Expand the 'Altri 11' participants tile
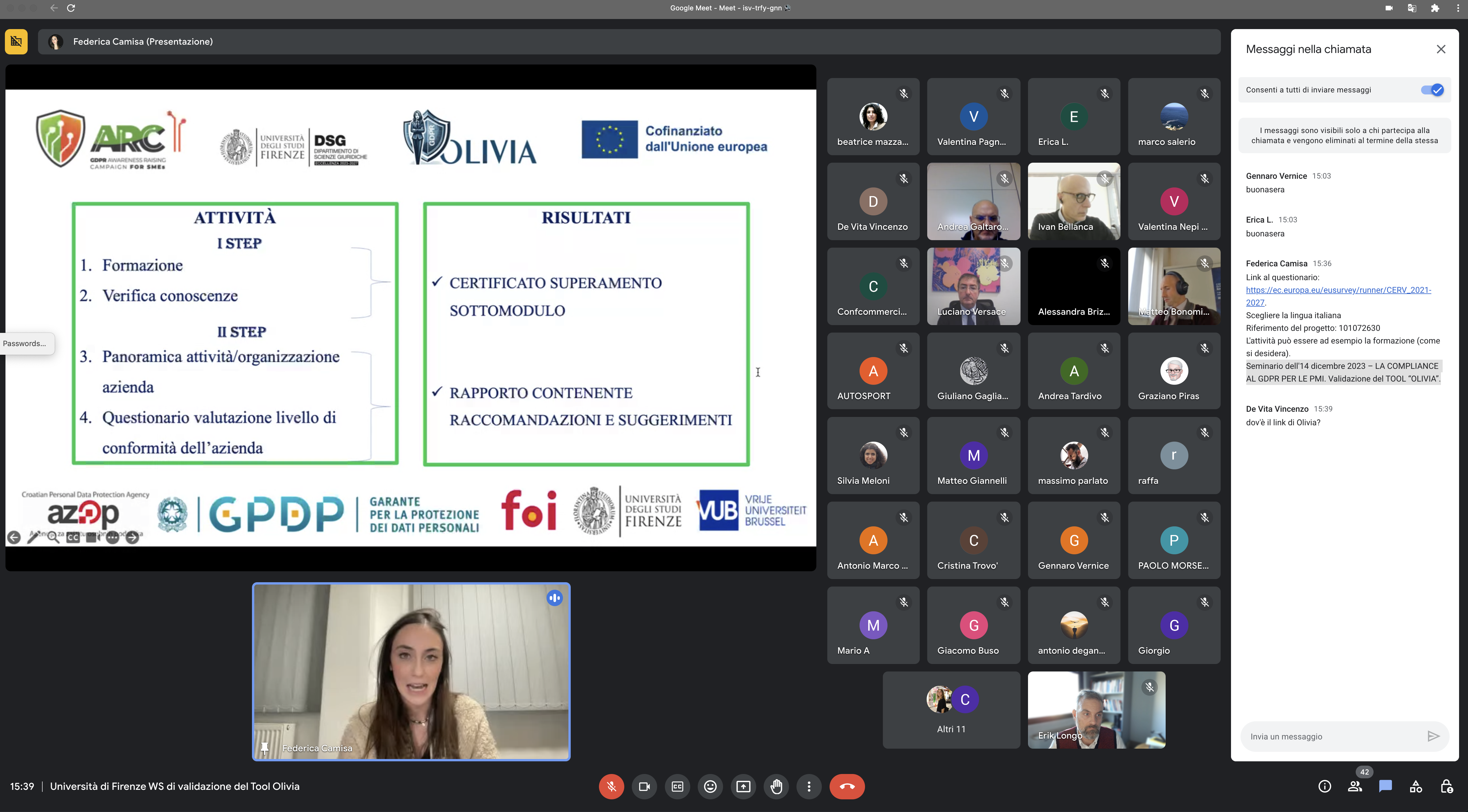The image size is (1468, 812). click(x=951, y=709)
